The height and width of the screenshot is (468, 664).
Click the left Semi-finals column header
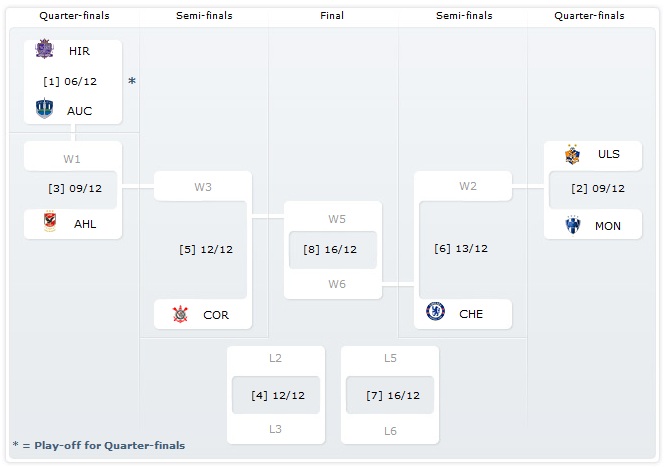tap(204, 16)
